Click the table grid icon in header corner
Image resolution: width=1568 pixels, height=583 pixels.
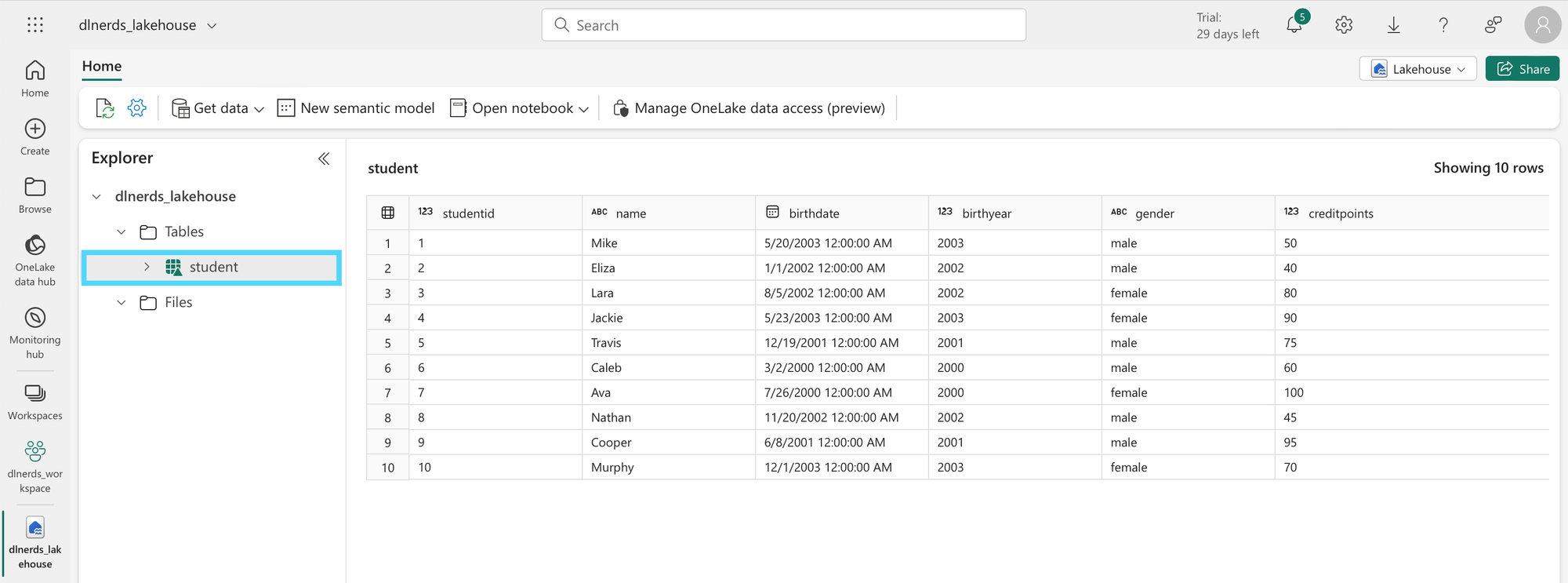pyautogui.click(x=388, y=213)
